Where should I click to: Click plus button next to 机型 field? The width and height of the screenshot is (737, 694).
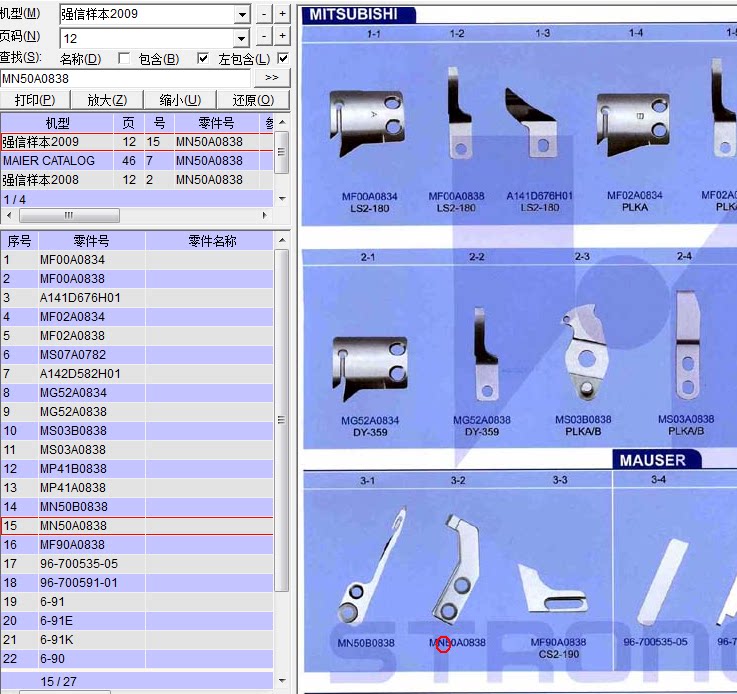[282, 14]
